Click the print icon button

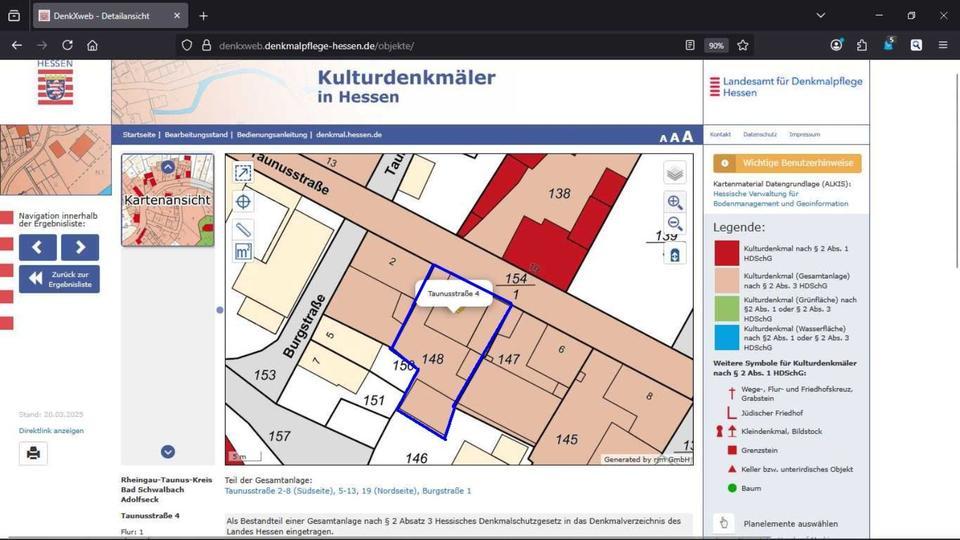point(33,453)
